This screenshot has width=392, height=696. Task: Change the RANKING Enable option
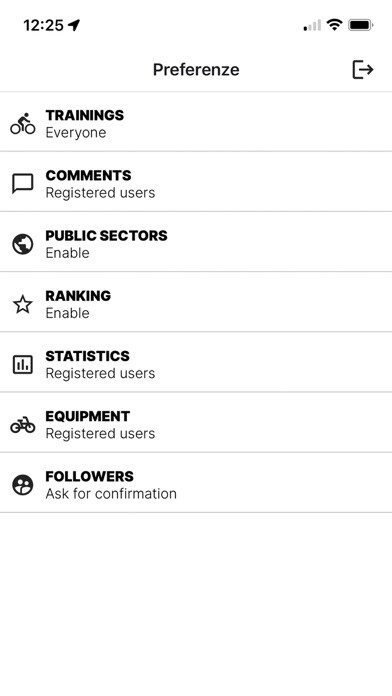click(x=196, y=302)
